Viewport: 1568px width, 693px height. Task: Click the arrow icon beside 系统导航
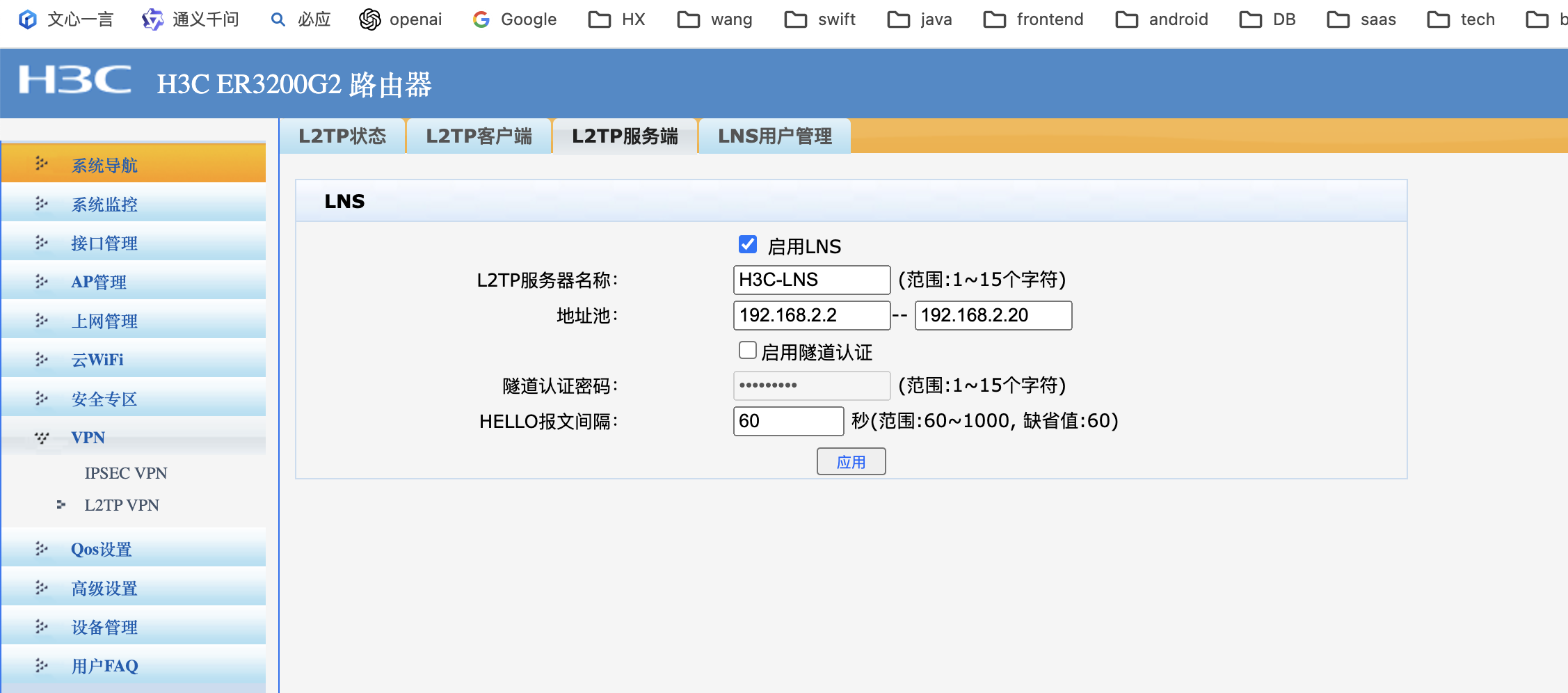tap(42, 164)
